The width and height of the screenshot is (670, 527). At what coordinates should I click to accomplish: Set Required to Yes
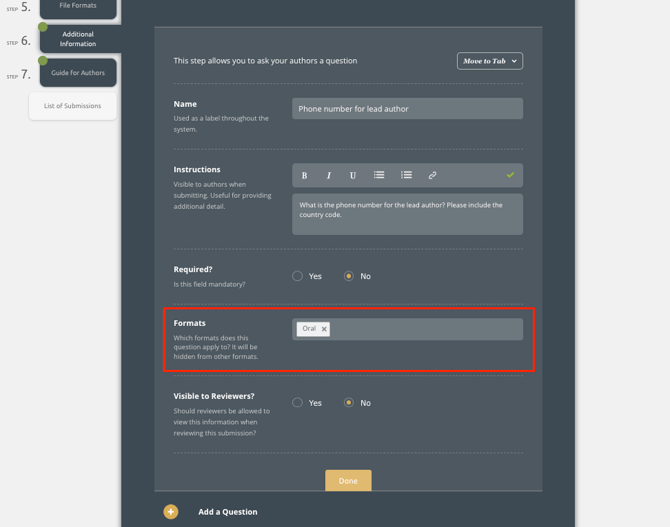click(298, 276)
